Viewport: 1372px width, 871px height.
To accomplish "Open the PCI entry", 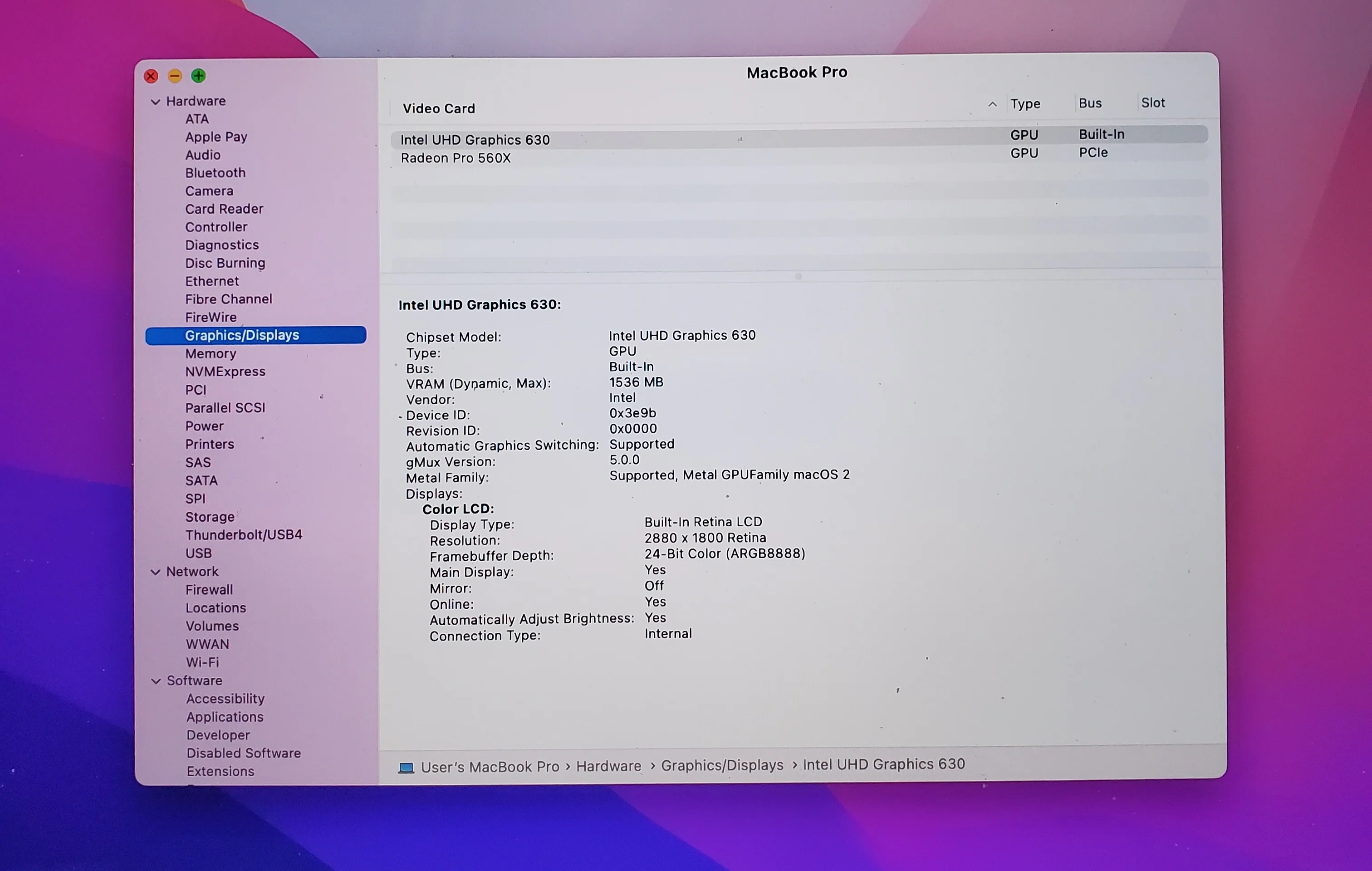I will [196, 390].
